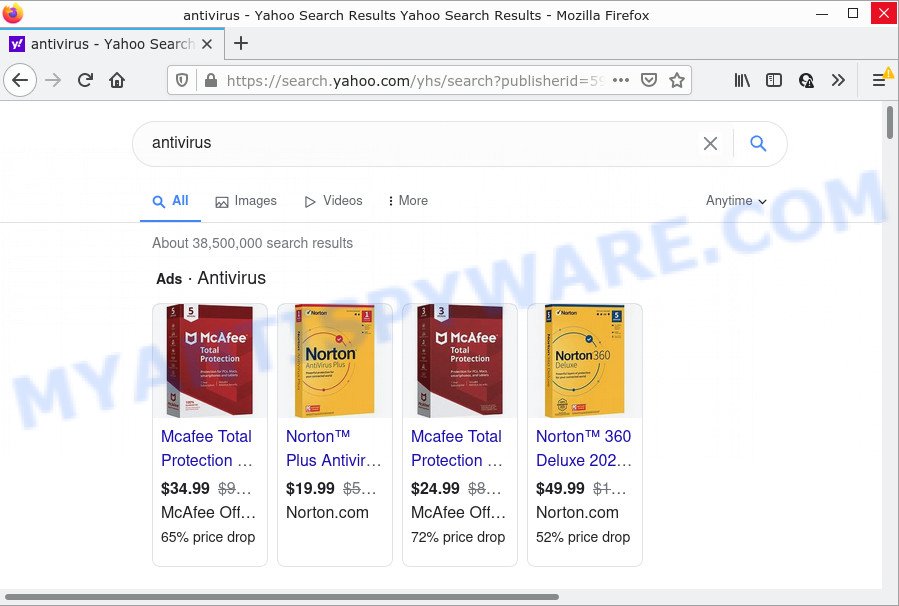Open Norton 360 Deluxe $49.99 link
The image size is (899, 606).
[x=584, y=448]
